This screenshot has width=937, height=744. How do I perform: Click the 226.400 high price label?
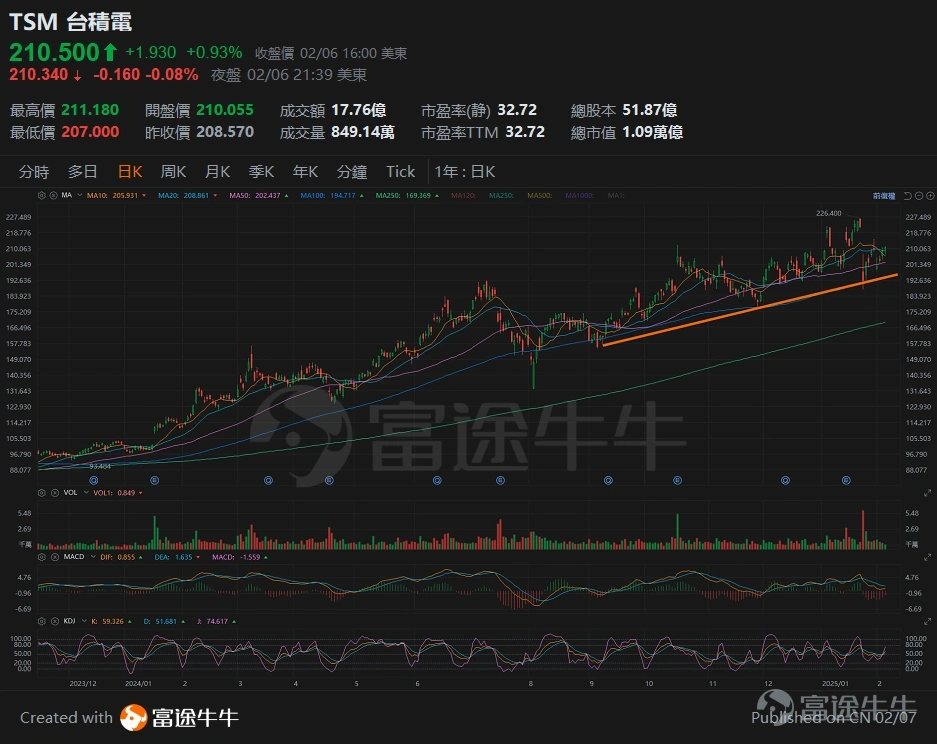pos(828,213)
